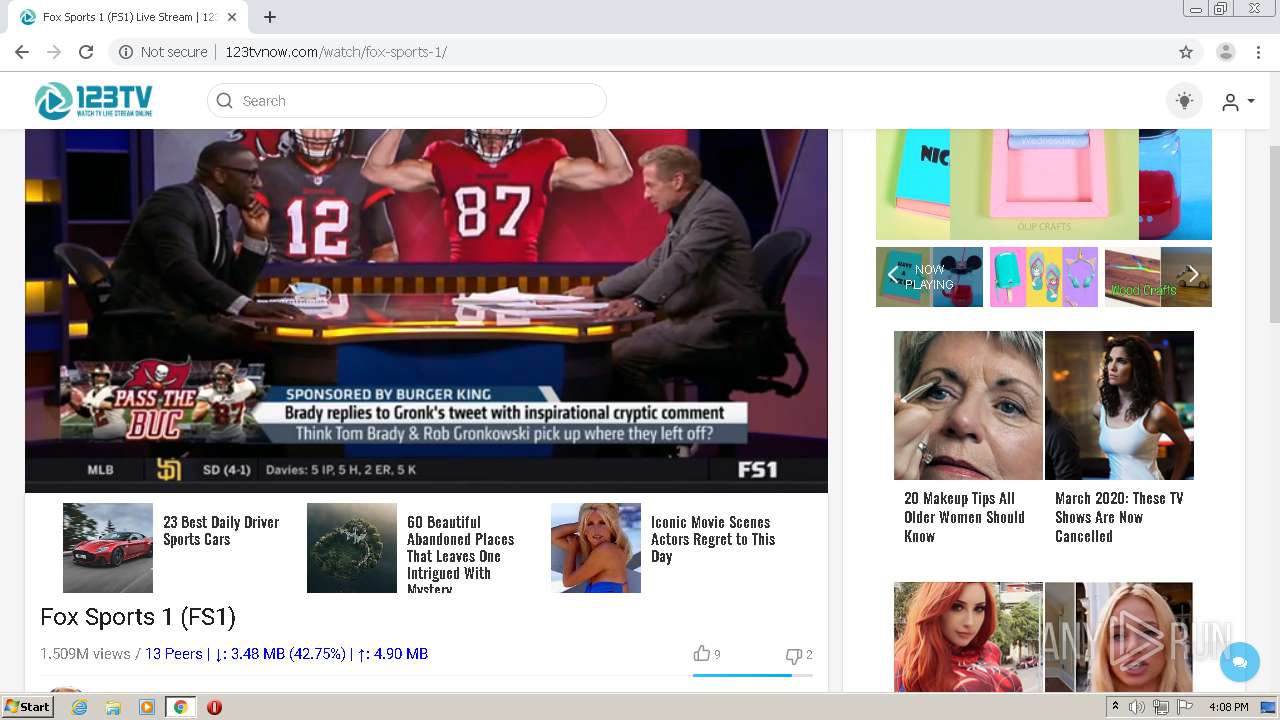
Task: Open Chrome profile avatar icon
Action: point(1226,52)
